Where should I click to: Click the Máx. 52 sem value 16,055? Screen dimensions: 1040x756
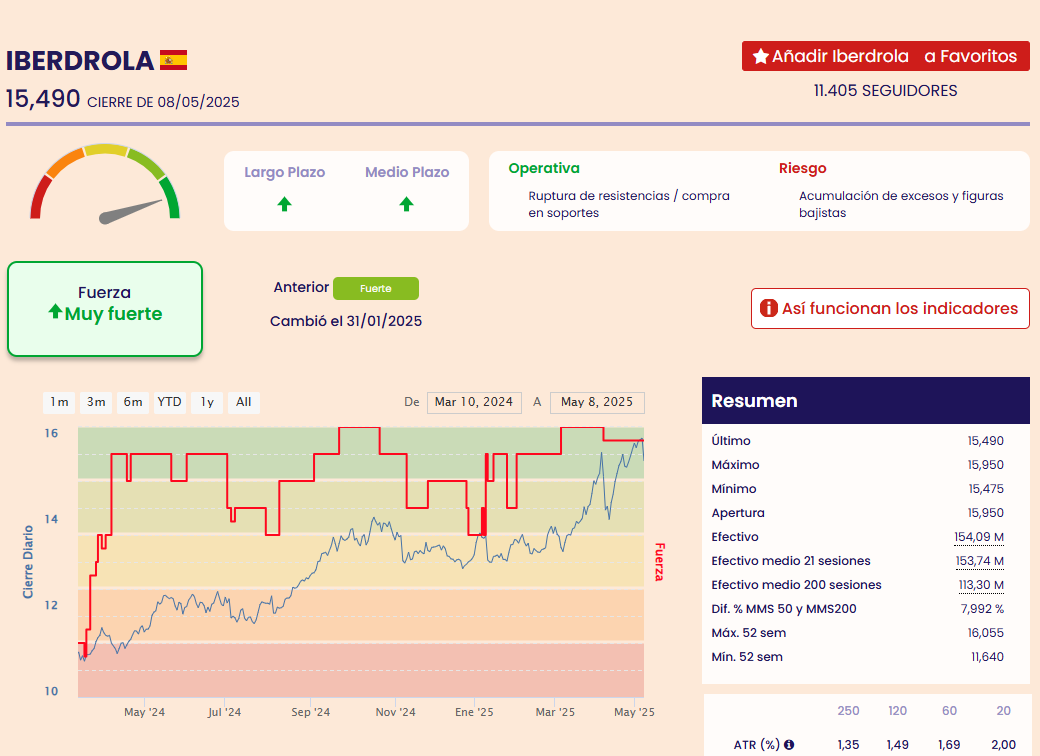tap(986, 633)
